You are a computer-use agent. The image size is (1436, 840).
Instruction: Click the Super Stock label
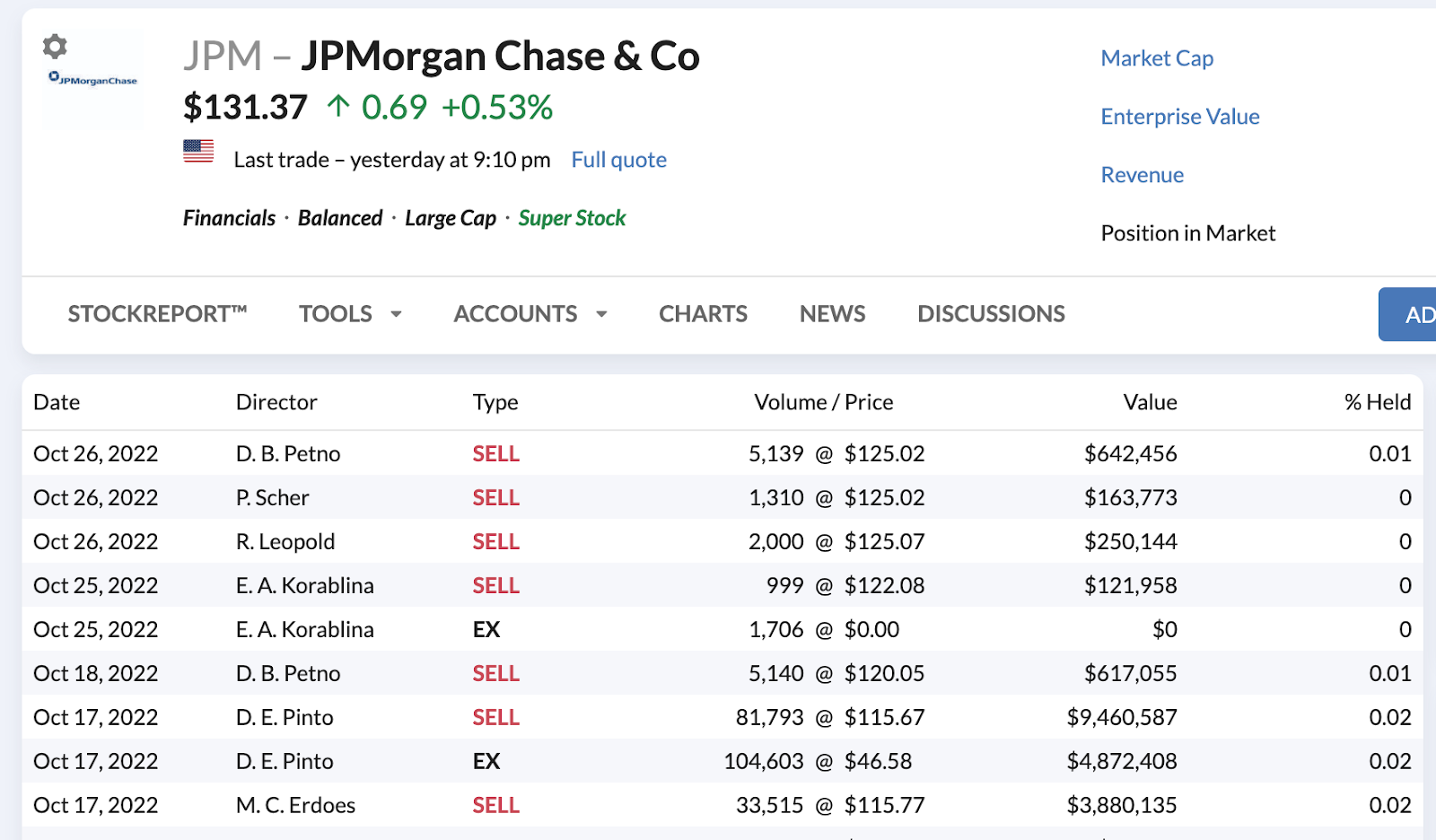(x=572, y=218)
